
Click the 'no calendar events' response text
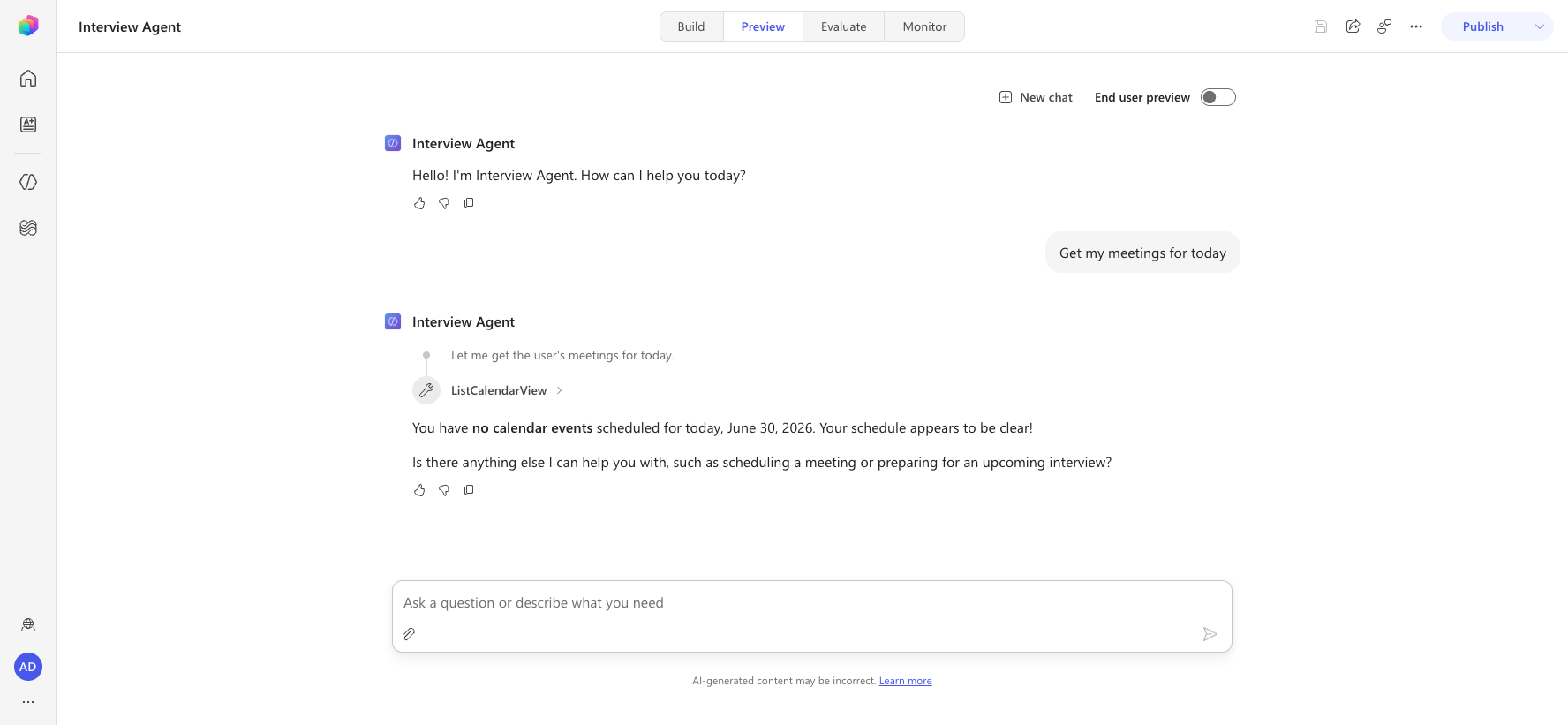532,428
